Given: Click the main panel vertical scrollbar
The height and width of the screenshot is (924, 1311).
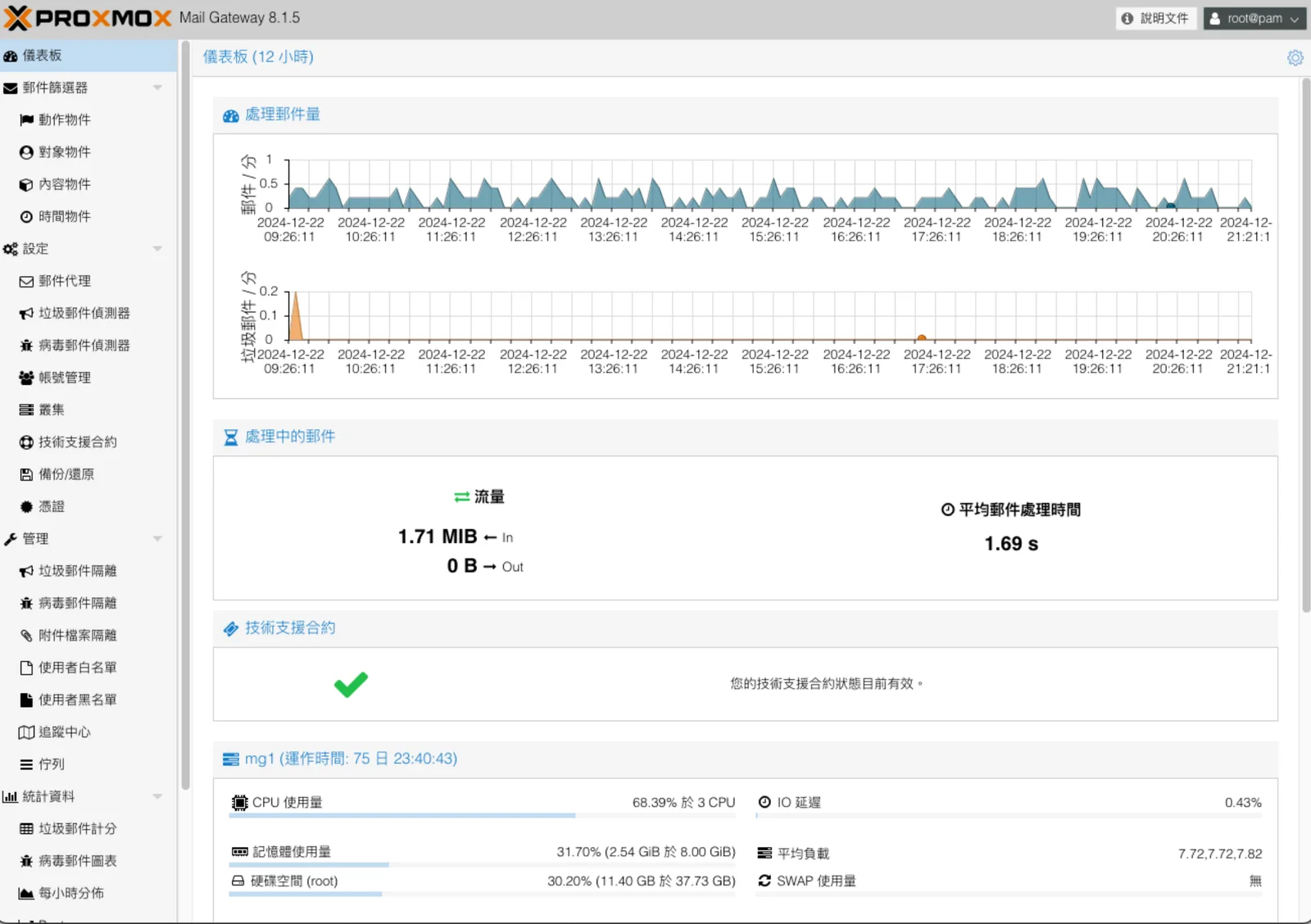Looking at the screenshot, I should point(1306,346).
